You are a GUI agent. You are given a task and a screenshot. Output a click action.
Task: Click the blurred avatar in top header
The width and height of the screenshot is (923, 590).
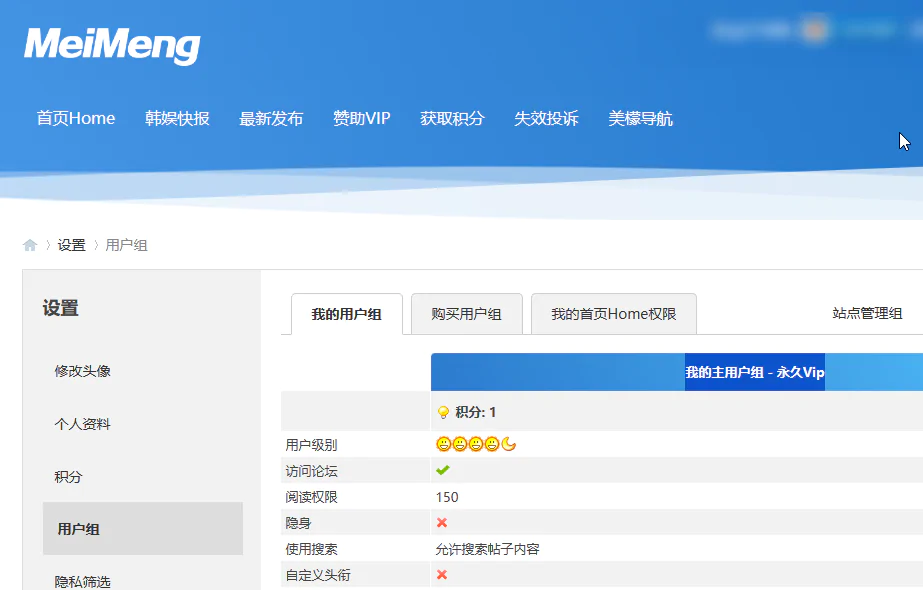pos(815,29)
